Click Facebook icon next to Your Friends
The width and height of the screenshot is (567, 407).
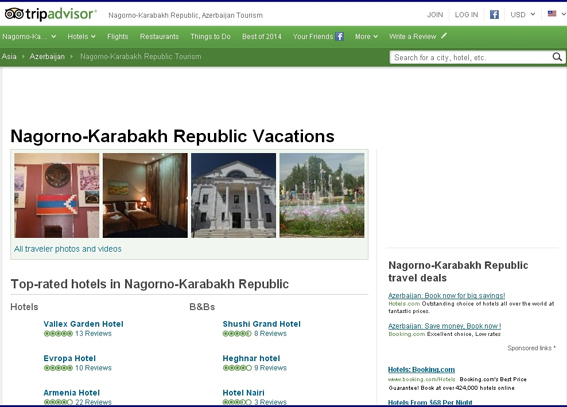(x=339, y=36)
